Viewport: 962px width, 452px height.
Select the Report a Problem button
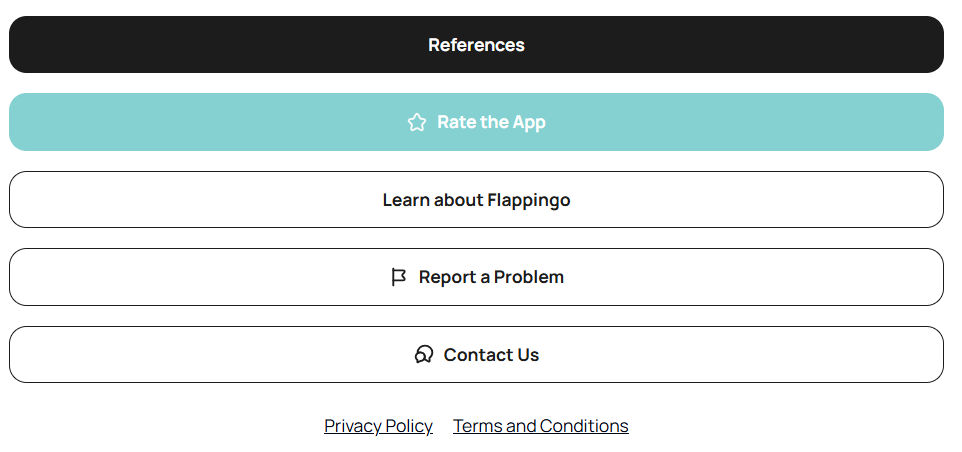click(x=476, y=277)
